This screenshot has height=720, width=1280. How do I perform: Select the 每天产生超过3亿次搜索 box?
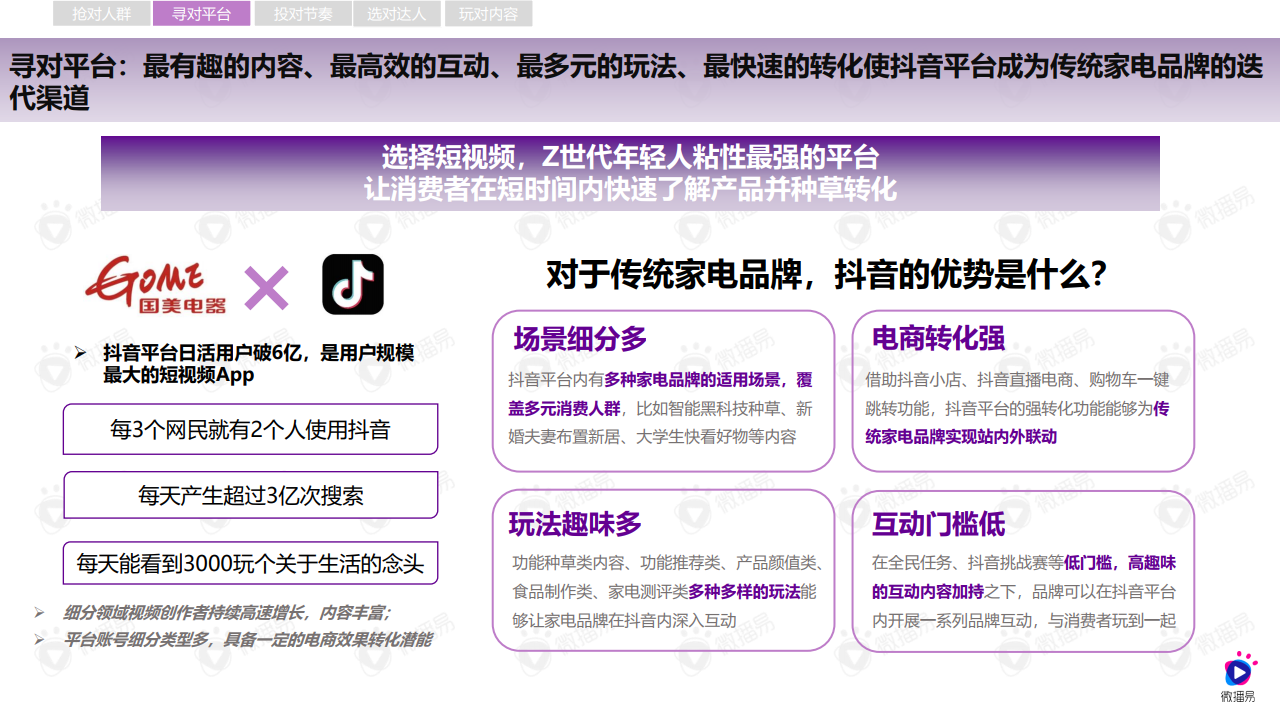tap(250, 495)
